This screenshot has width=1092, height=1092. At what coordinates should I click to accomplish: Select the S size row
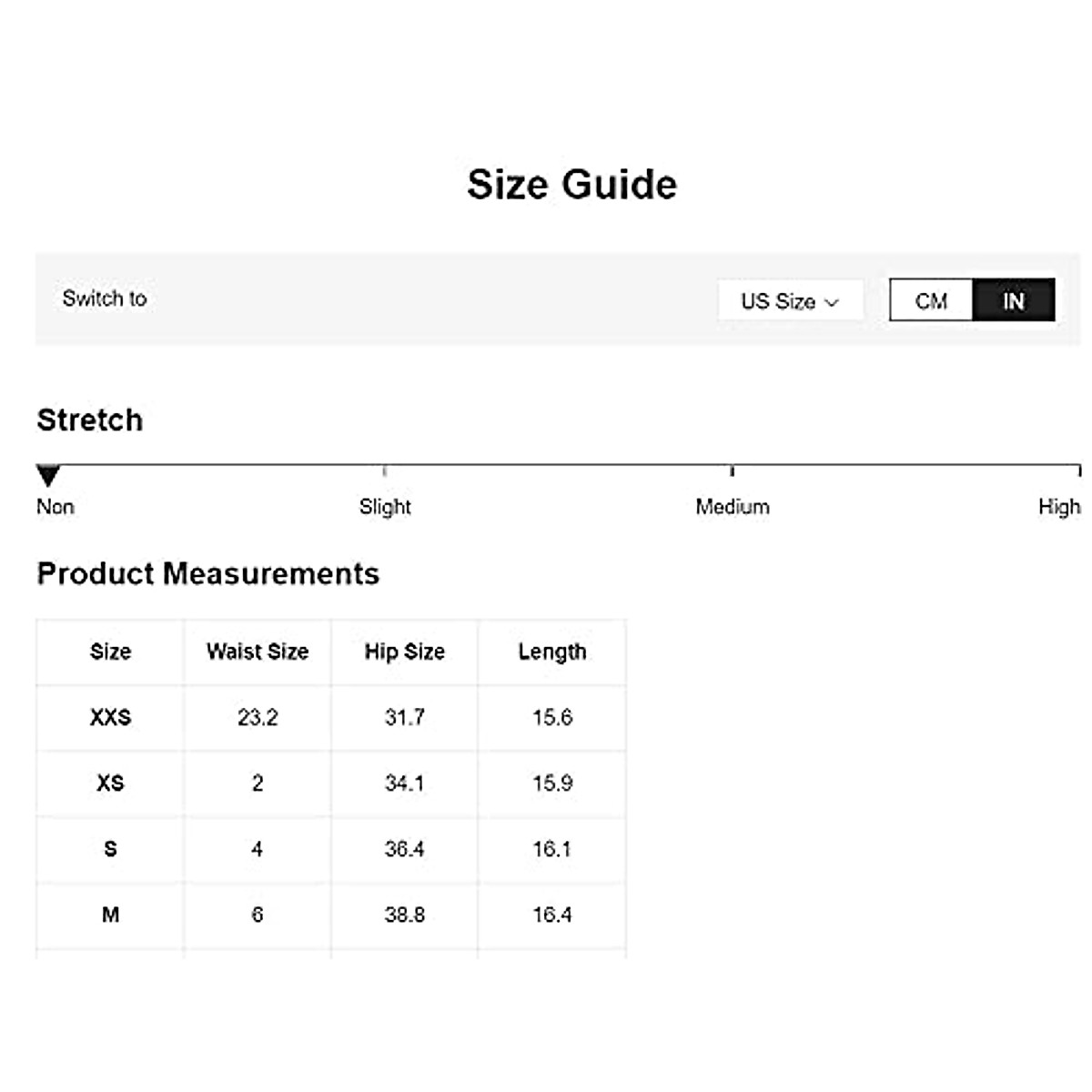click(110, 849)
